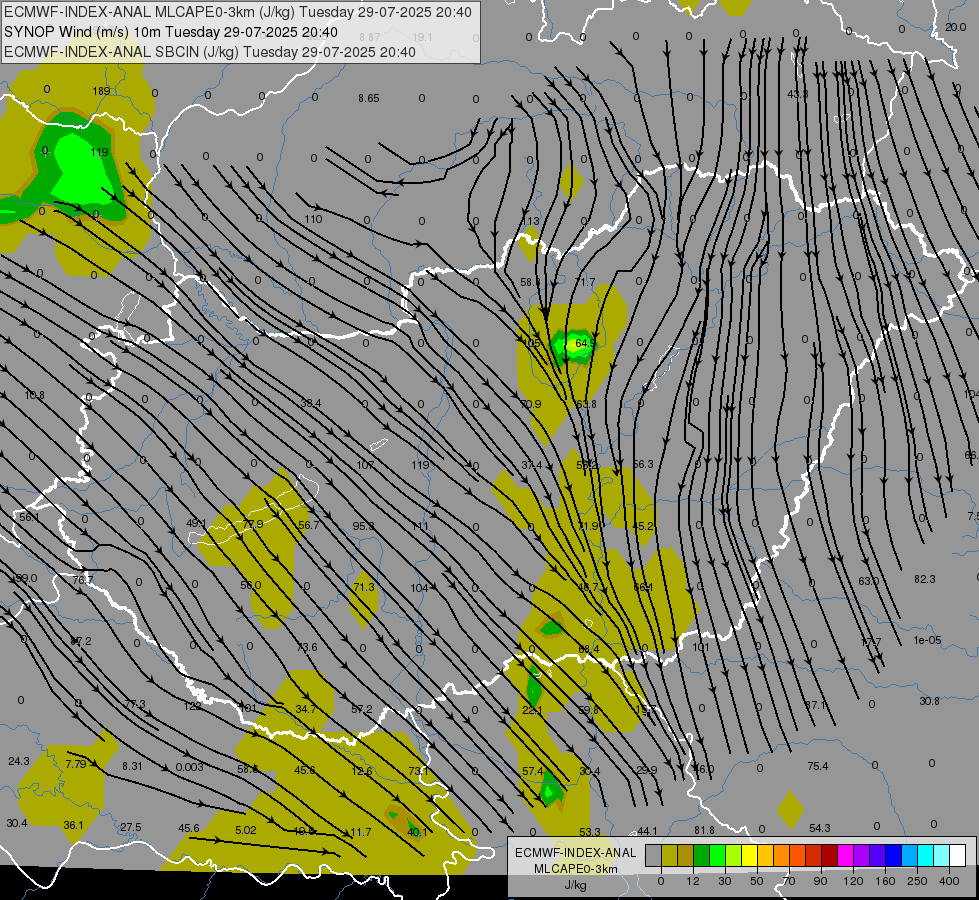Click the map value 189
979x900 pixels.
pos(101,91)
